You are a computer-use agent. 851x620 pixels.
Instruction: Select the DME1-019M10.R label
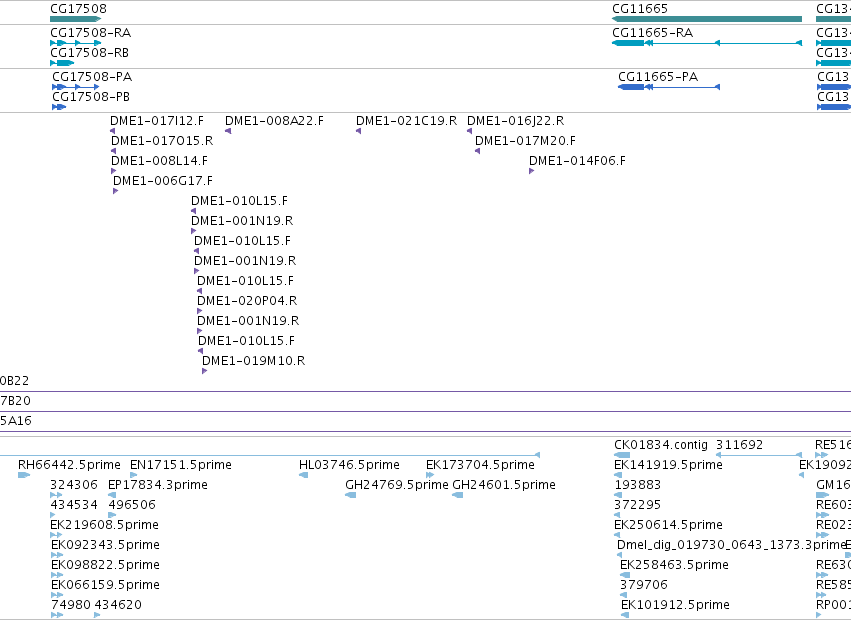pos(253,361)
